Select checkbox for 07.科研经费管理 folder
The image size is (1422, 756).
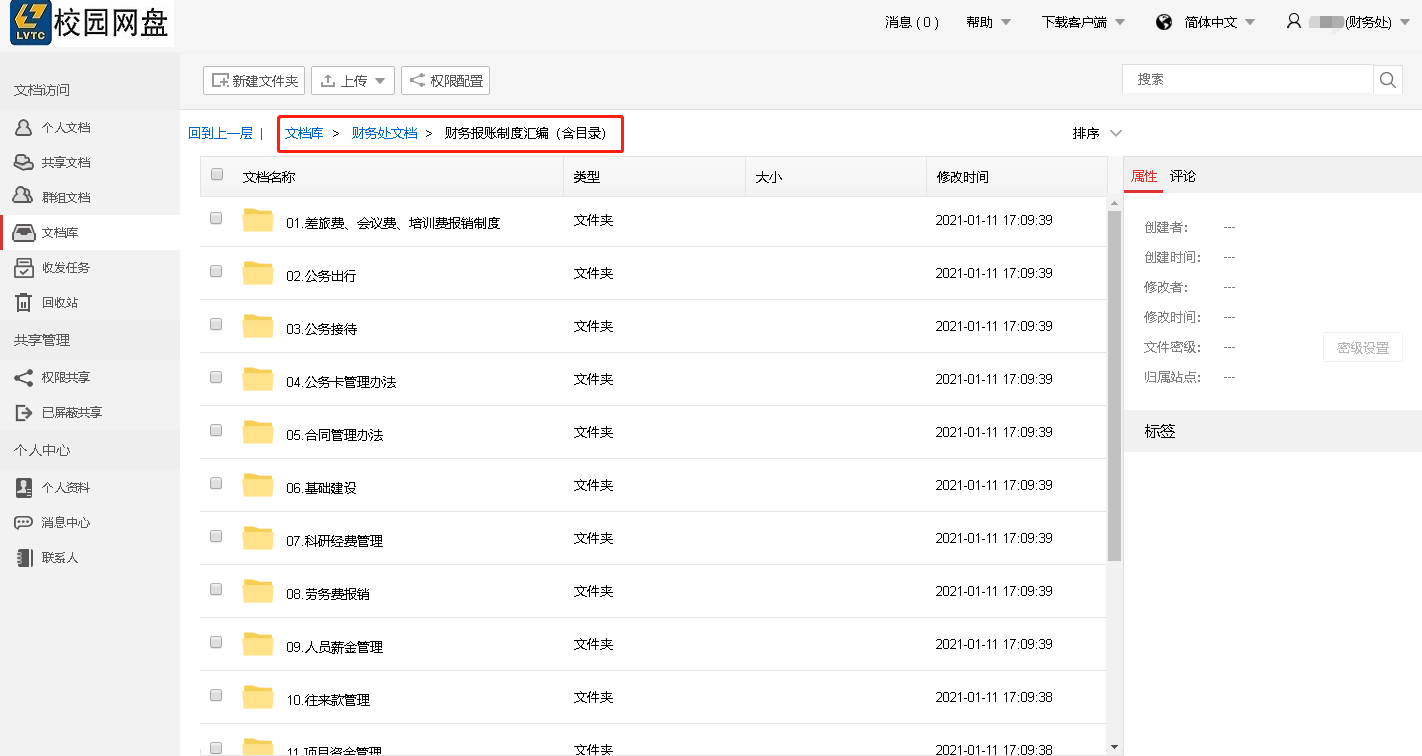pyautogui.click(x=216, y=536)
